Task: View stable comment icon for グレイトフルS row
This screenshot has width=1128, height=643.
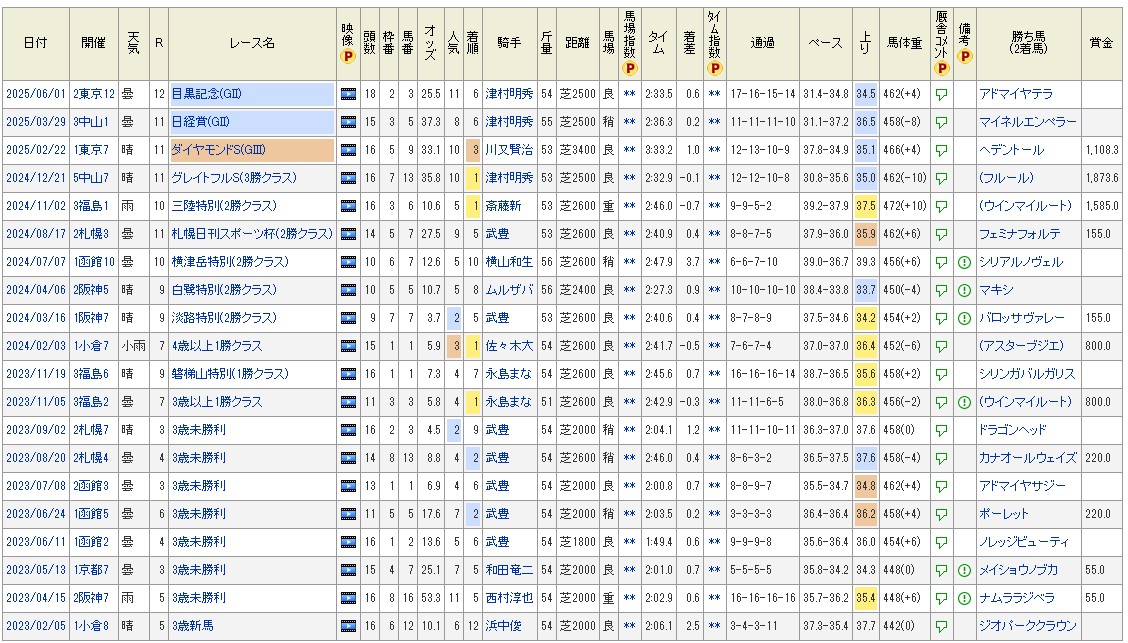Action: pyautogui.click(x=941, y=178)
